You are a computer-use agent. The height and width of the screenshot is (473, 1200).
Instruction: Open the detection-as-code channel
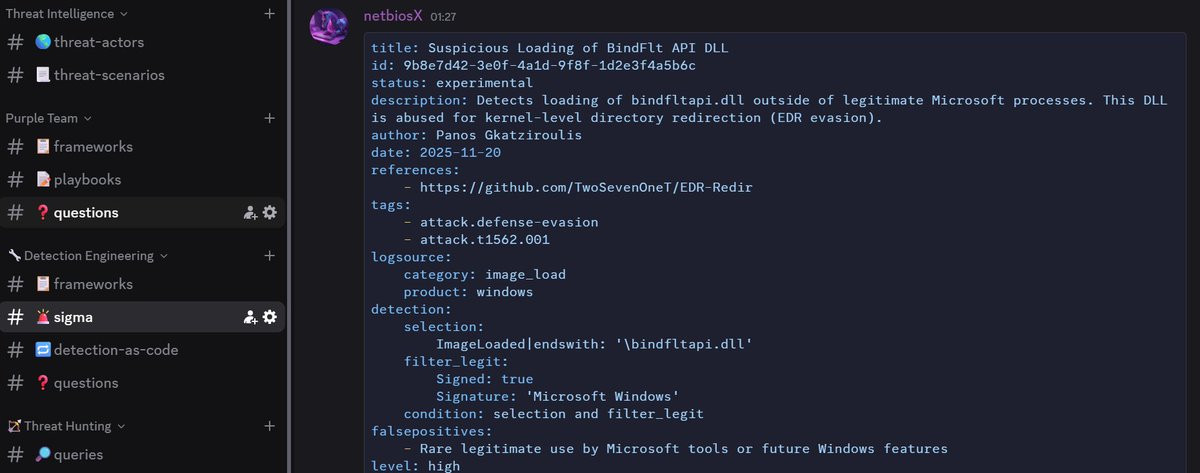(x=116, y=350)
